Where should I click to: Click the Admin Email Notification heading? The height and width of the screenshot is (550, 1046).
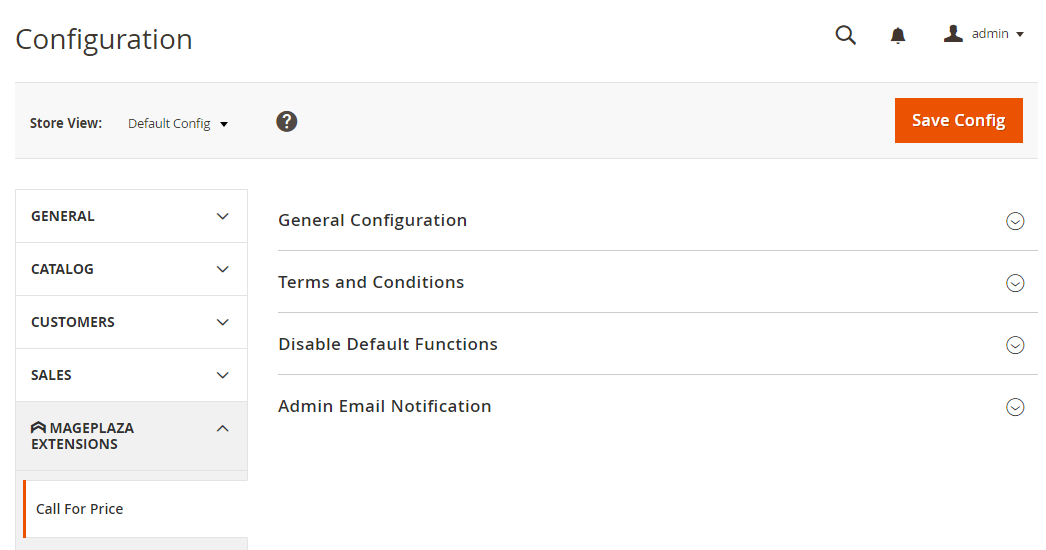tap(385, 407)
